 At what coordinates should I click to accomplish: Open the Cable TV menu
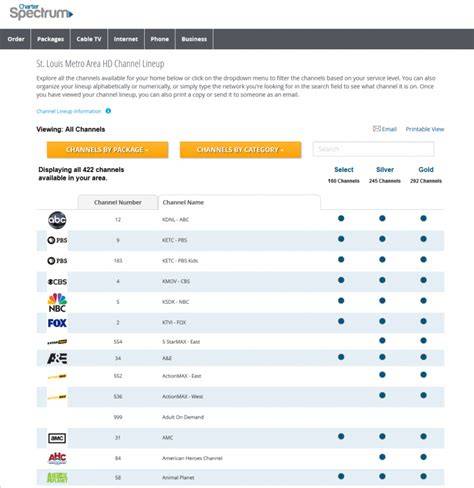pos(89,39)
